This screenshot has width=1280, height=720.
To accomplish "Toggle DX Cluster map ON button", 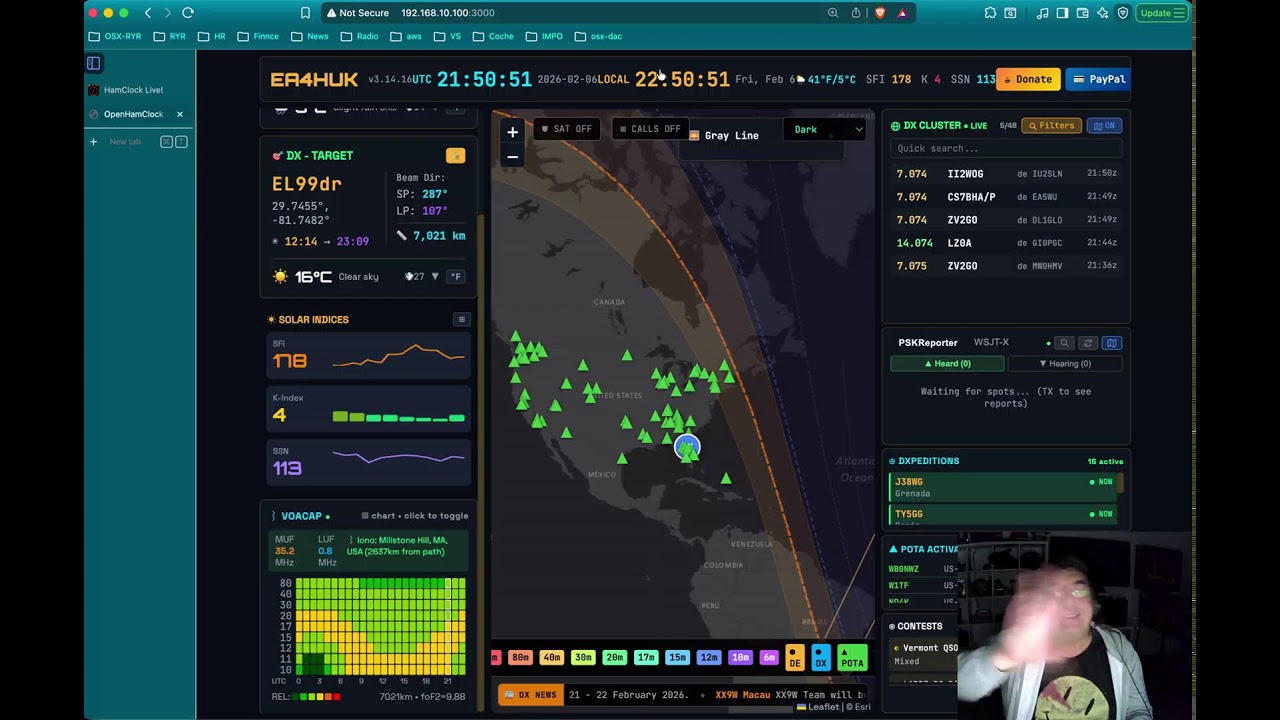I will 1105,125.
